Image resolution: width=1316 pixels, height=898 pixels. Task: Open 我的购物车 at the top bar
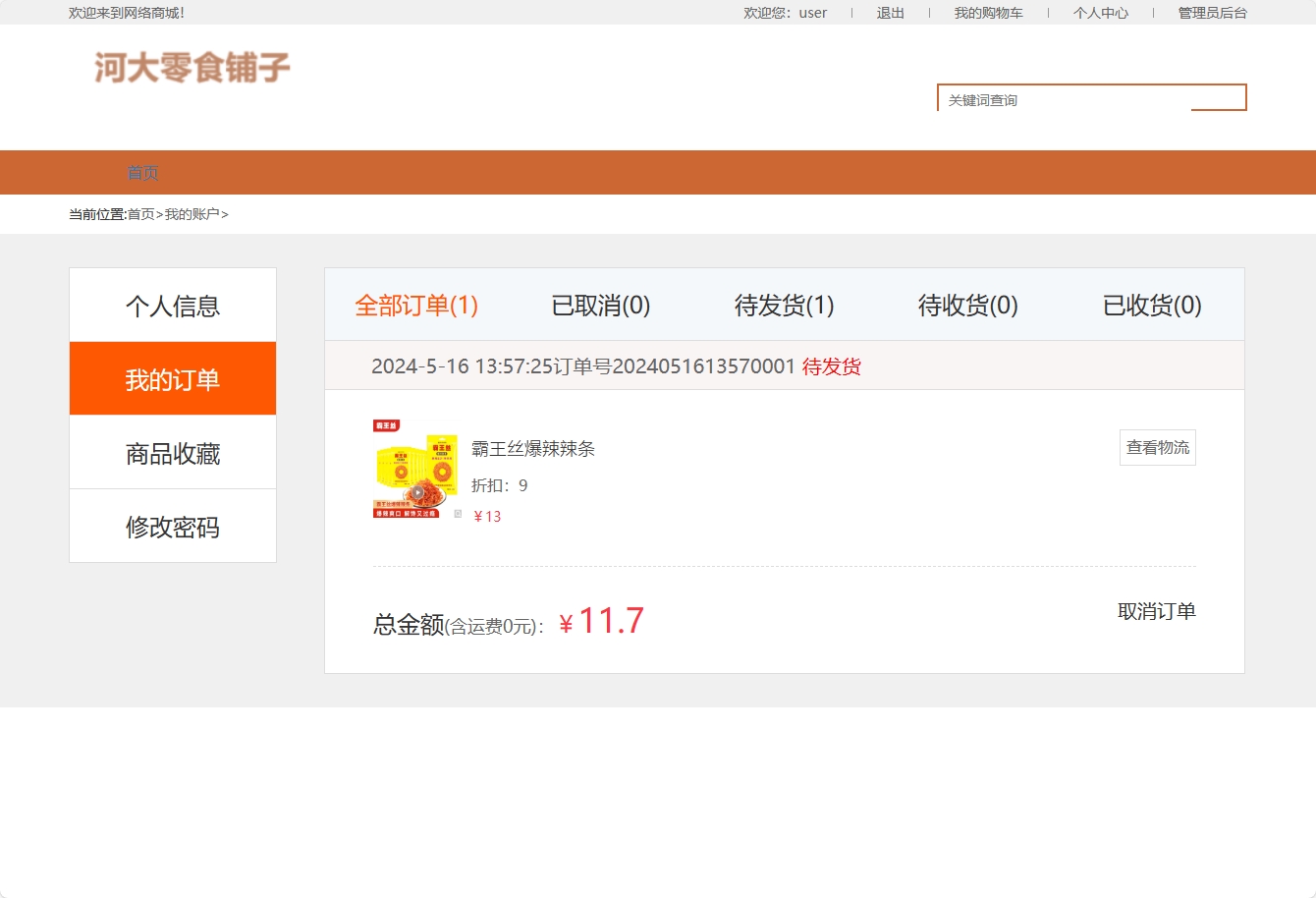pyautogui.click(x=989, y=13)
